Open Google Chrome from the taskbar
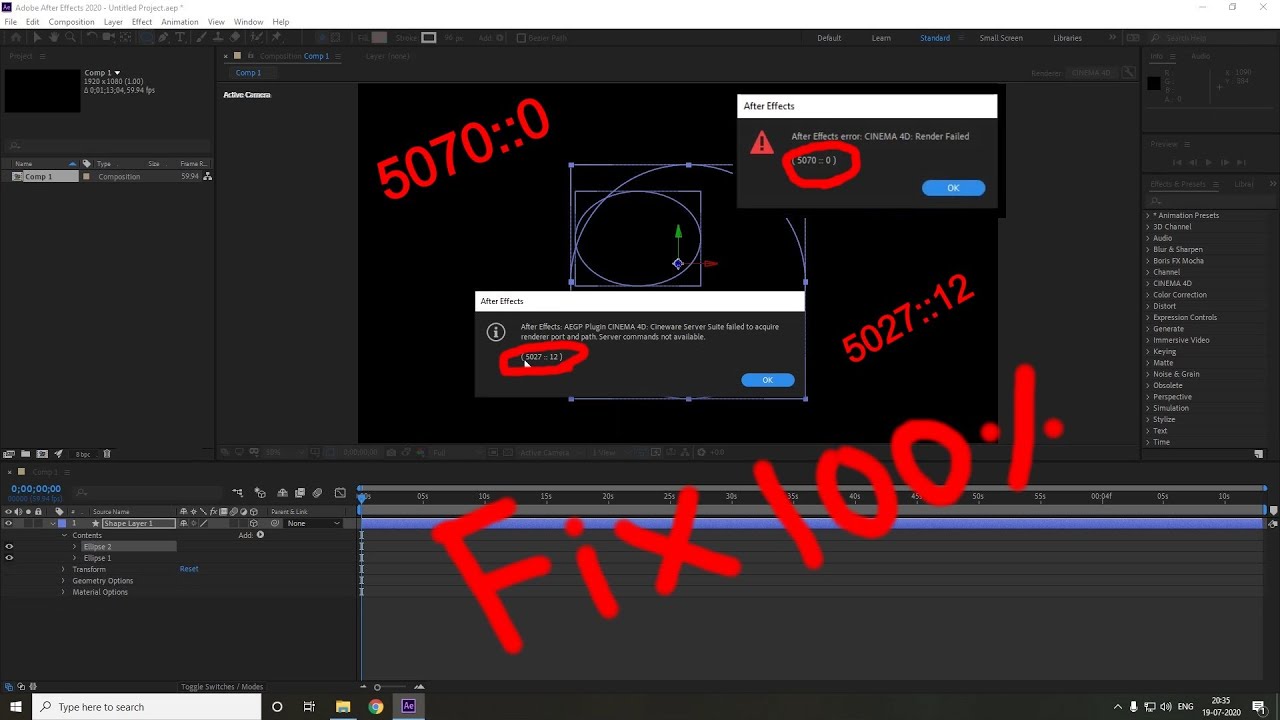1280x720 pixels. click(x=375, y=707)
